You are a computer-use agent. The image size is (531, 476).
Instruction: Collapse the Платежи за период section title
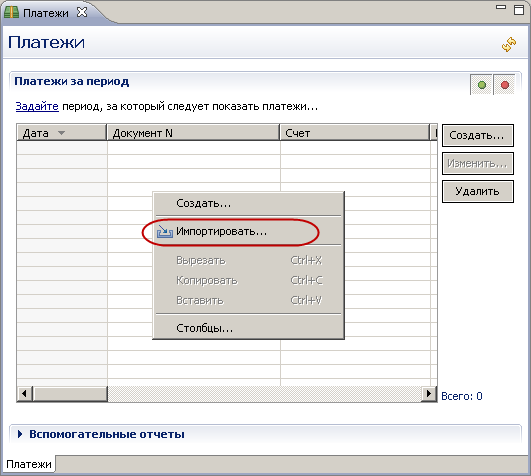coord(71,82)
